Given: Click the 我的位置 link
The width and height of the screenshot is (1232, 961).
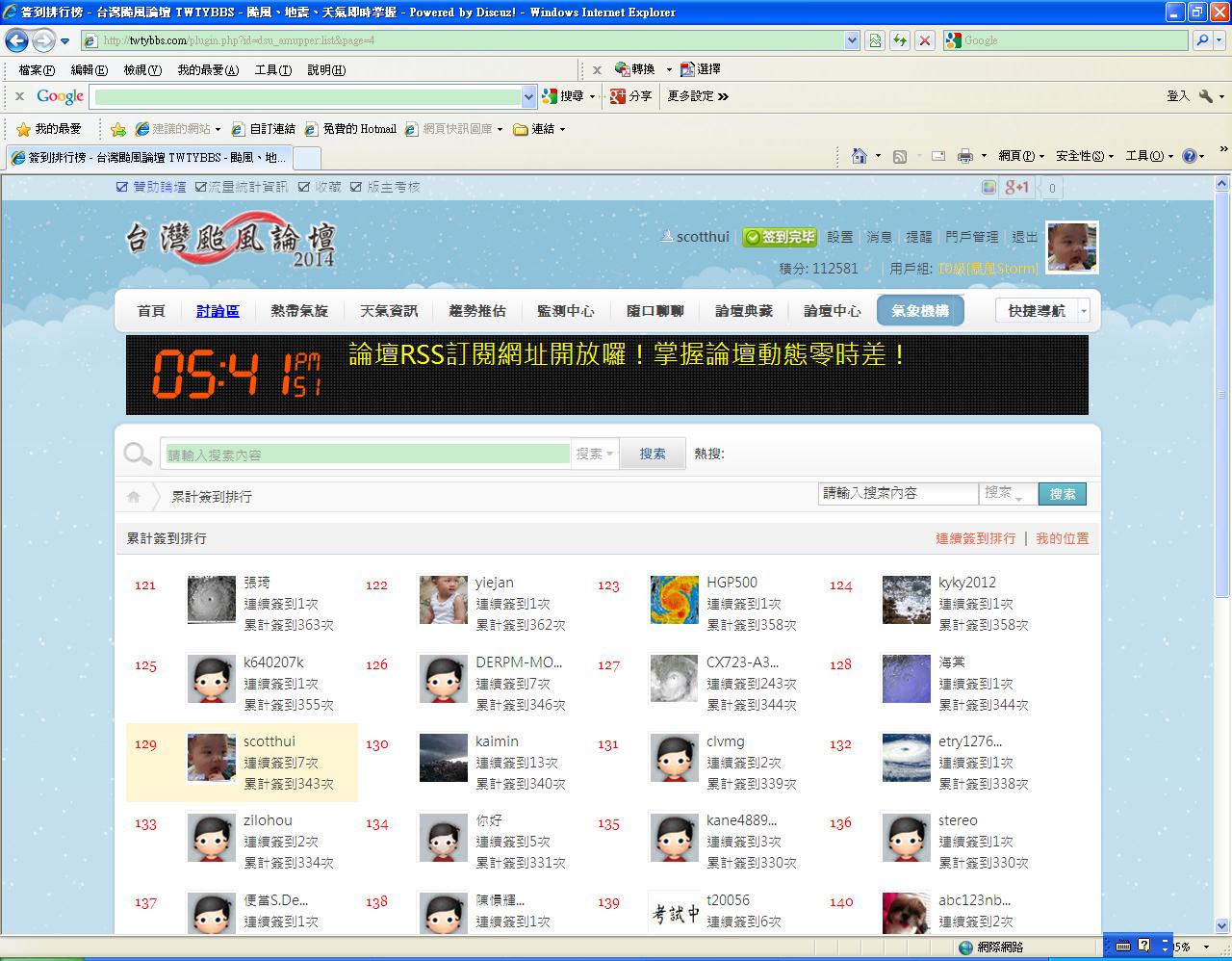Looking at the screenshot, I should [1063, 538].
